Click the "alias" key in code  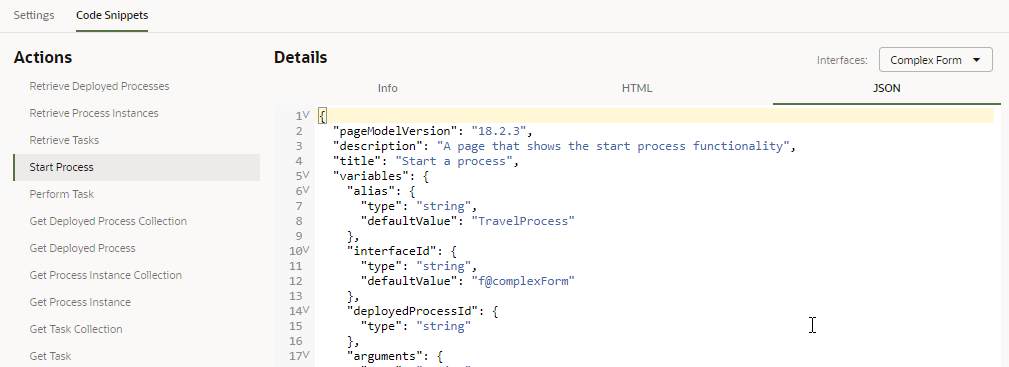(x=371, y=191)
